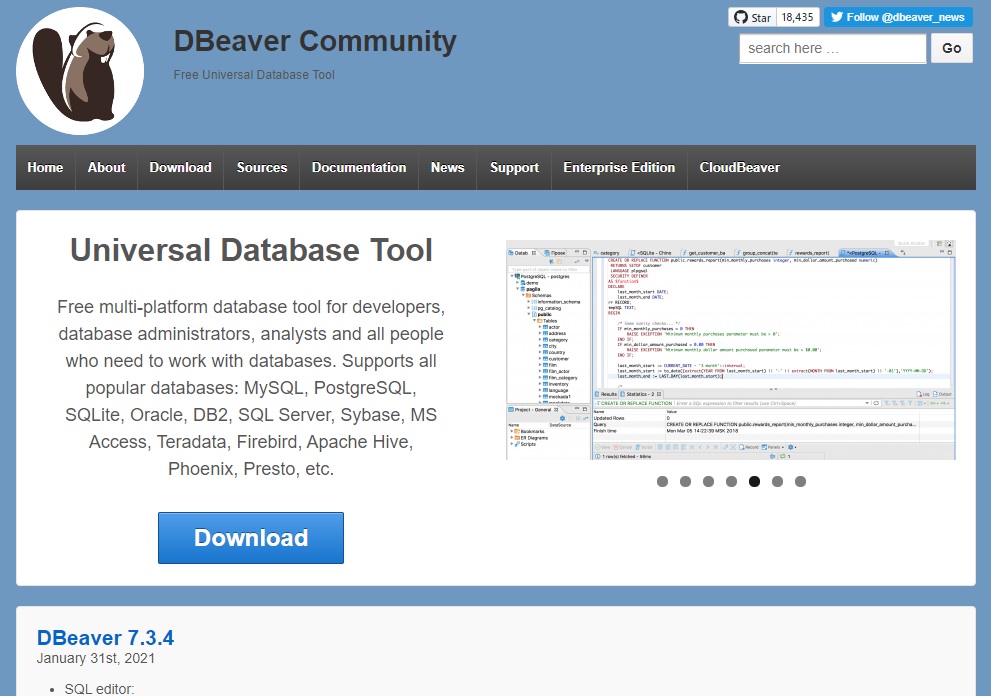Viewport: 991px width, 696px height.
Task: Open the 18,435 star count link
Action: [x=798, y=17]
